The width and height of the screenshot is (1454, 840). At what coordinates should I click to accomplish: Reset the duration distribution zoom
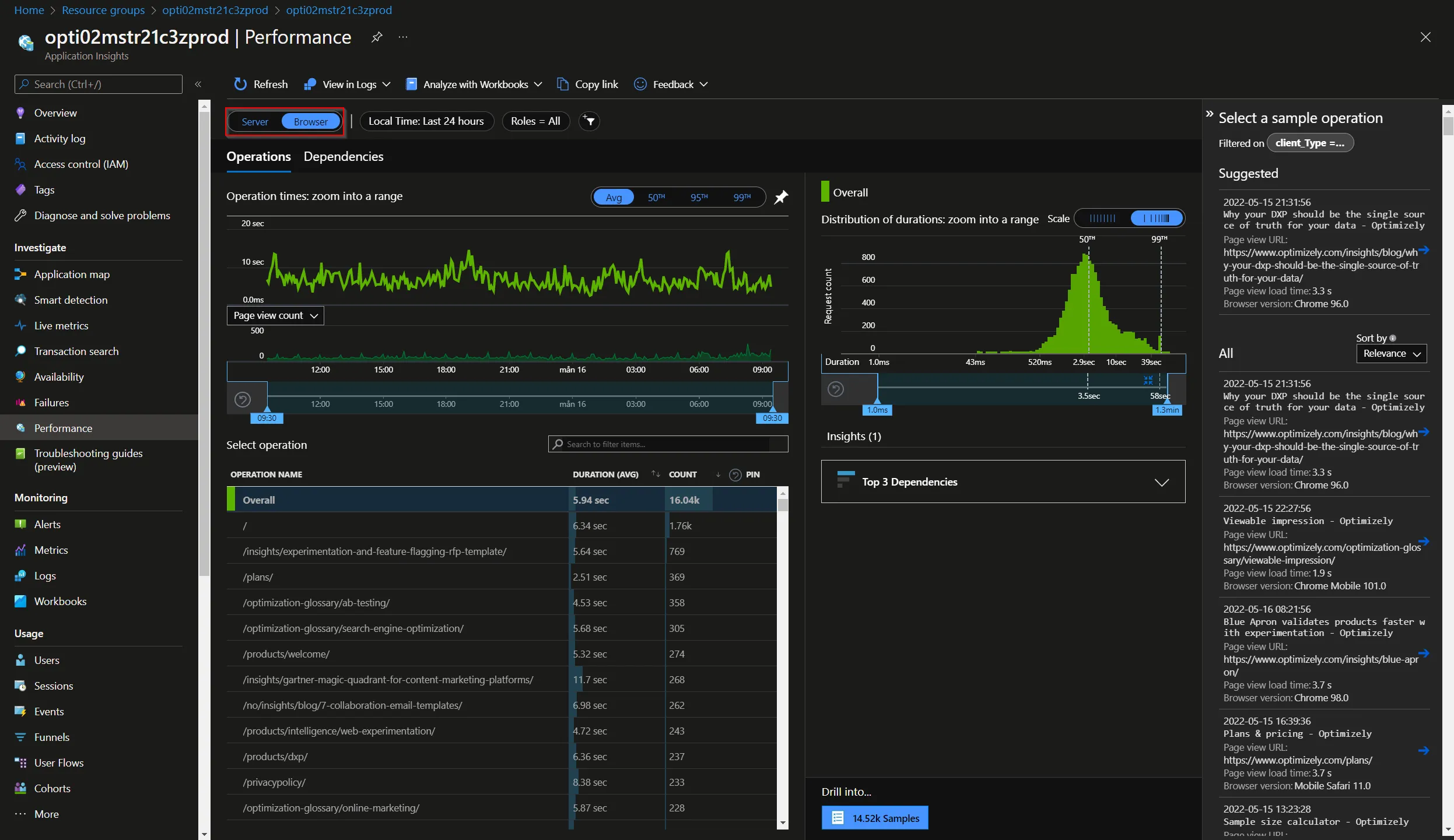[x=836, y=389]
